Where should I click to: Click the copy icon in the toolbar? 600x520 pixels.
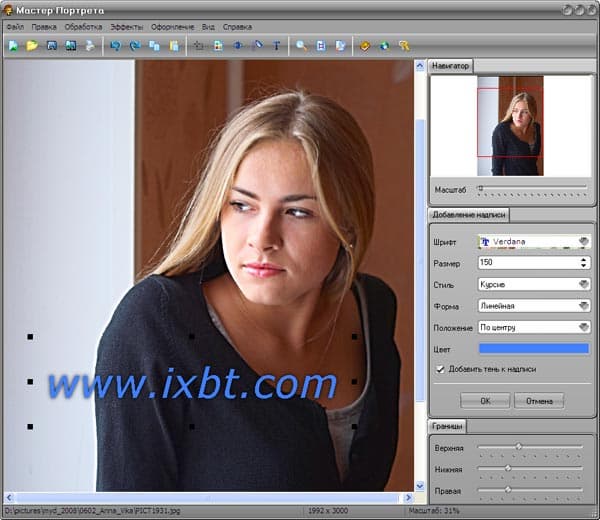pyautogui.click(x=154, y=46)
